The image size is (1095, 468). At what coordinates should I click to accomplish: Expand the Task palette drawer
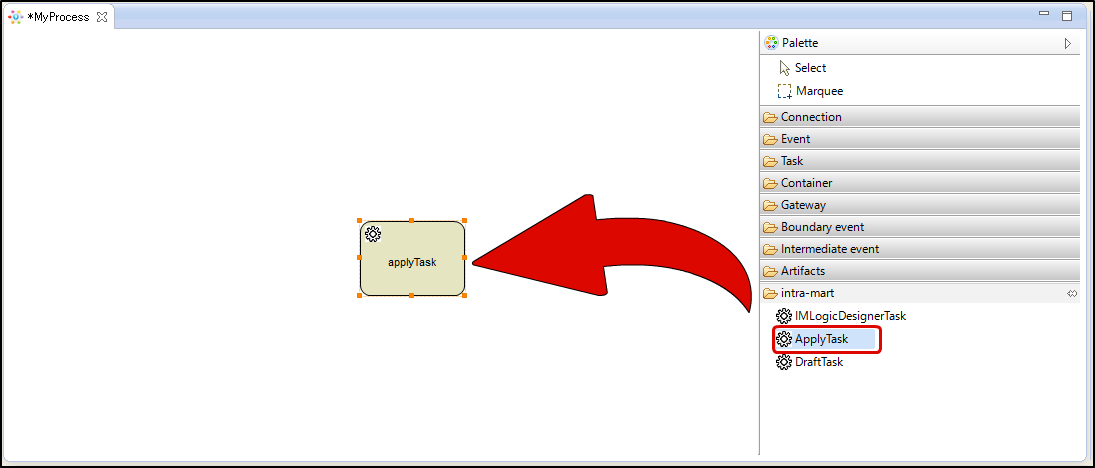920,161
